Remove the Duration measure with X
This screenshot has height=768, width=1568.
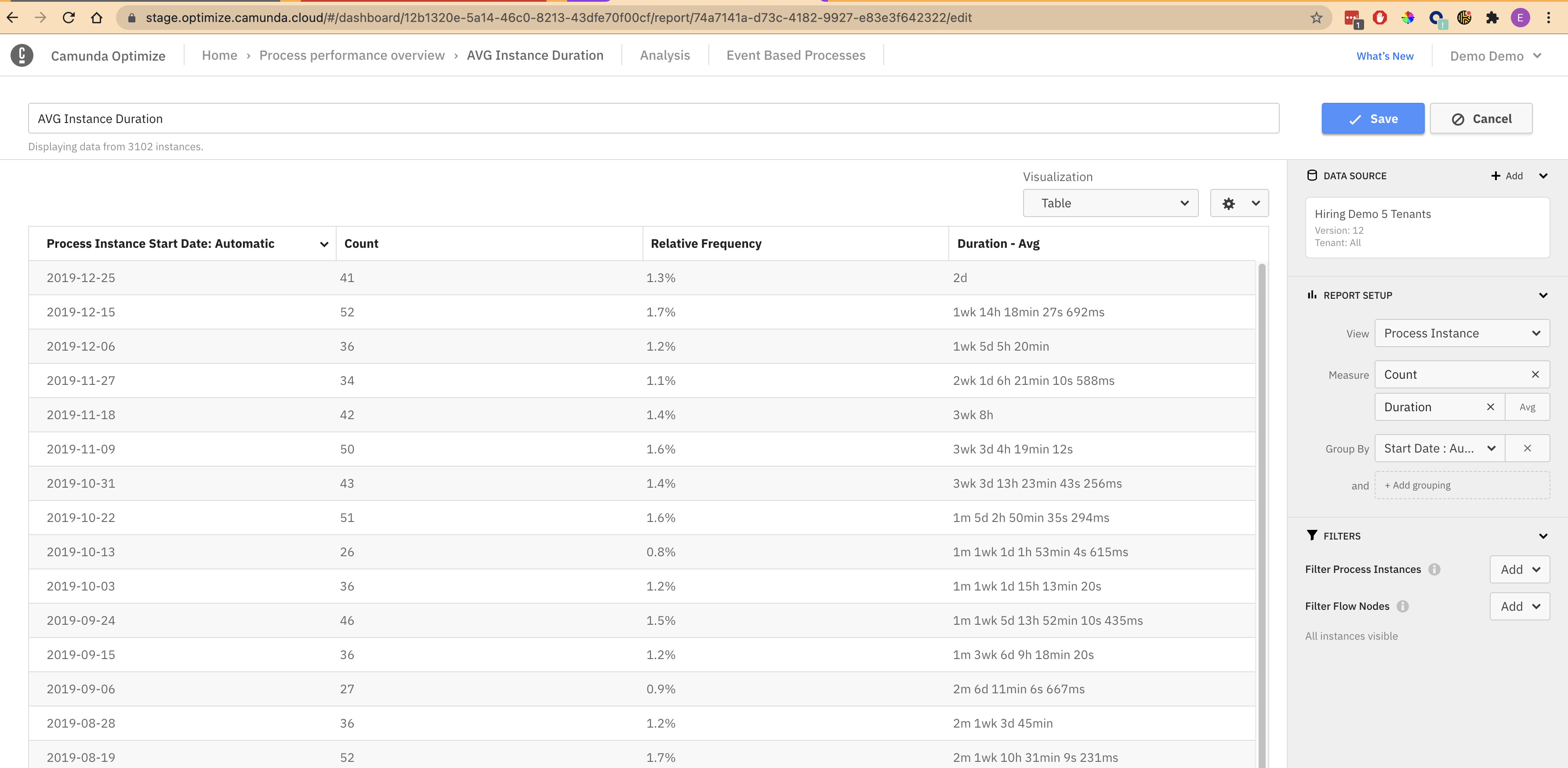click(x=1490, y=406)
